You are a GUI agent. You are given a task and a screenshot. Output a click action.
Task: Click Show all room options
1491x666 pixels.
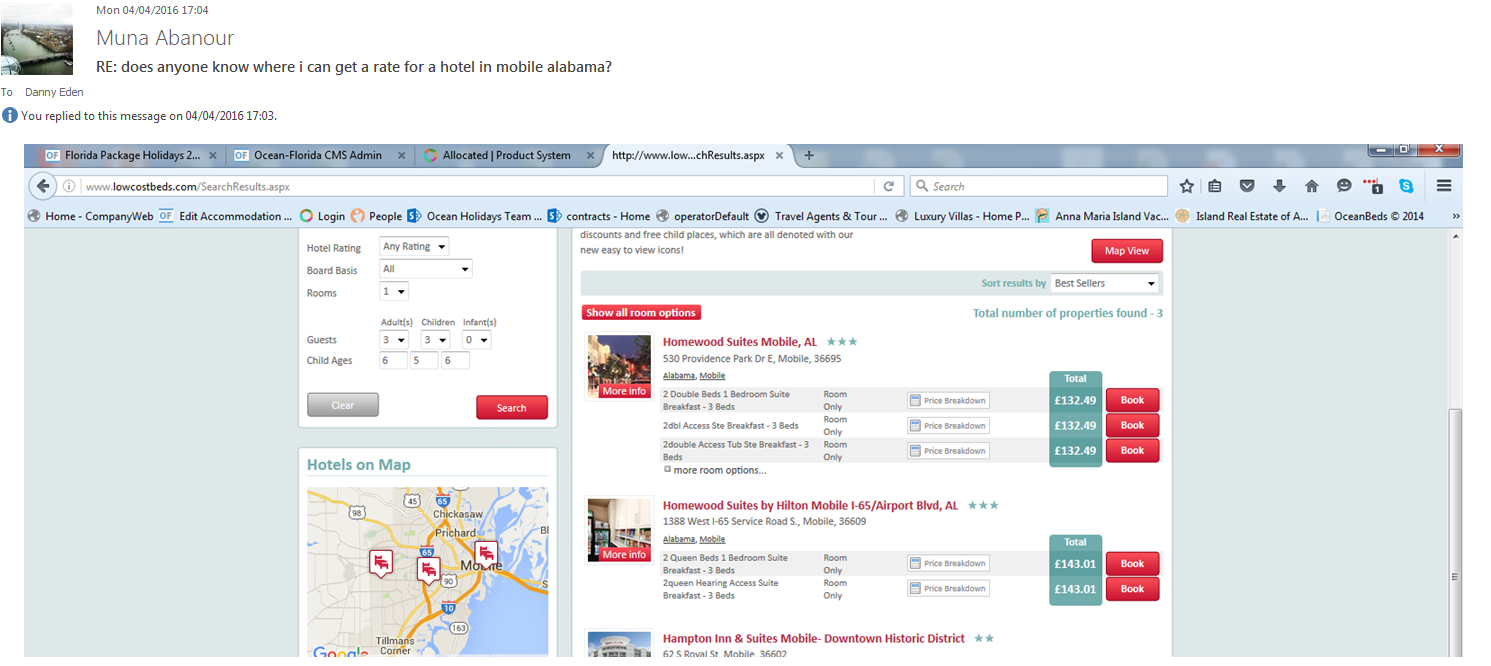(641, 313)
